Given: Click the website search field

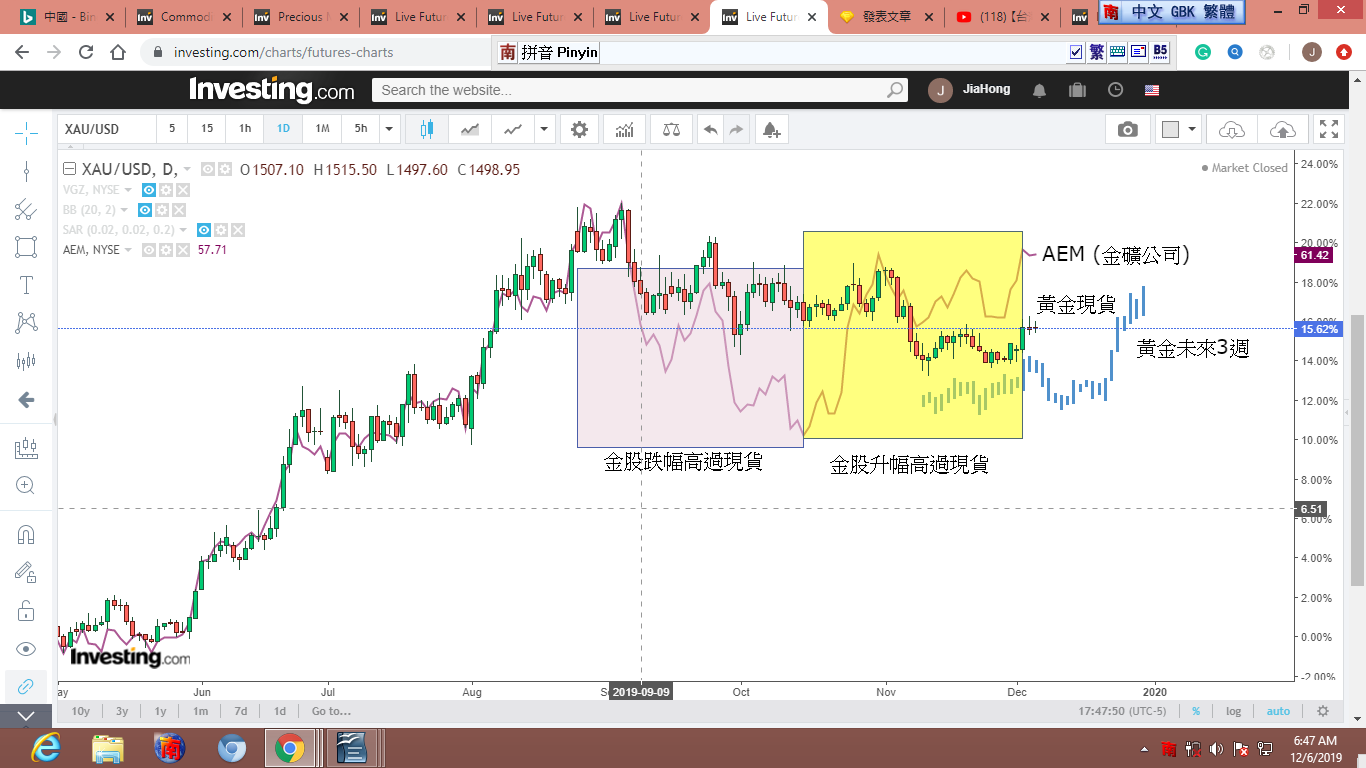Looking at the screenshot, I should click(640, 90).
